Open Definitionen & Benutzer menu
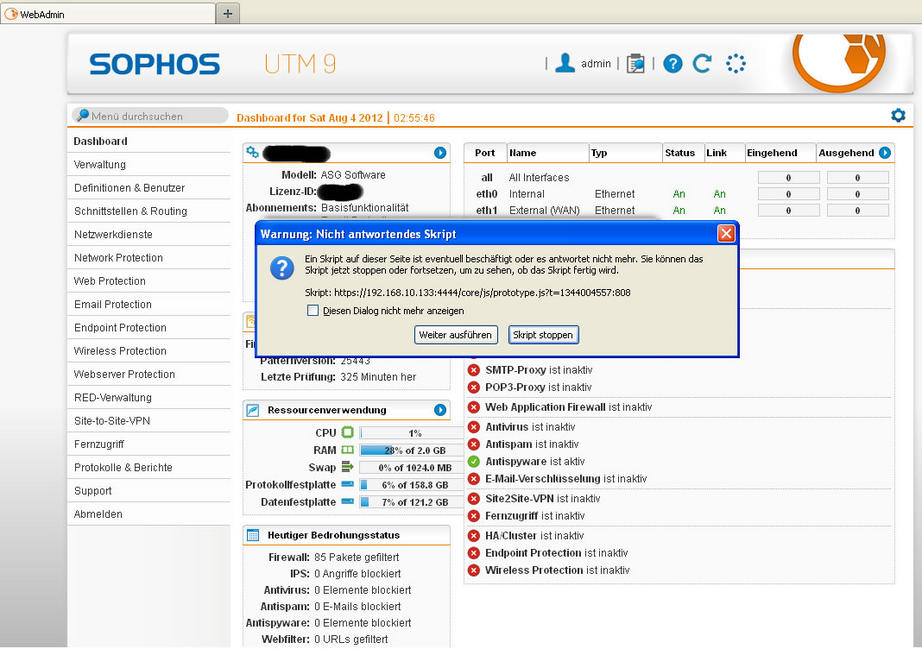The height and width of the screenshot is (649, 922). [149, 188]
